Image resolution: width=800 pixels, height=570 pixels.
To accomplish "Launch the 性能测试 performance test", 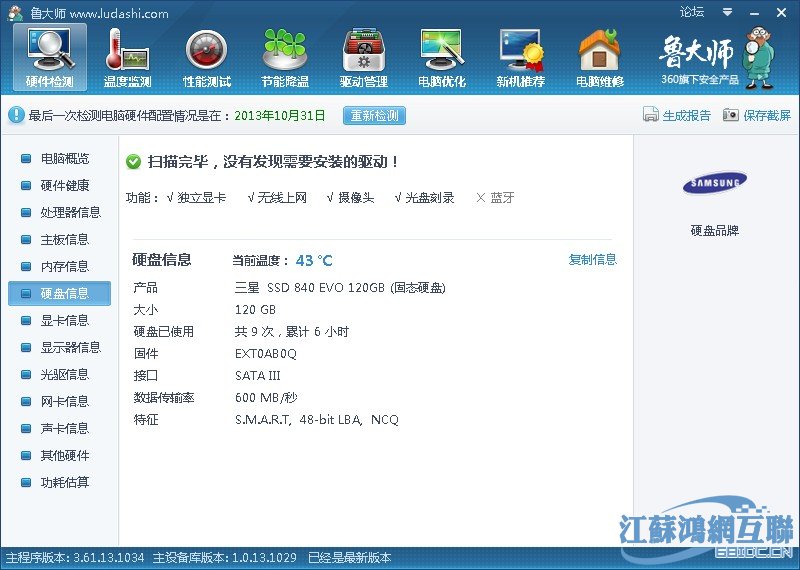I will click(x=207, y=58).
